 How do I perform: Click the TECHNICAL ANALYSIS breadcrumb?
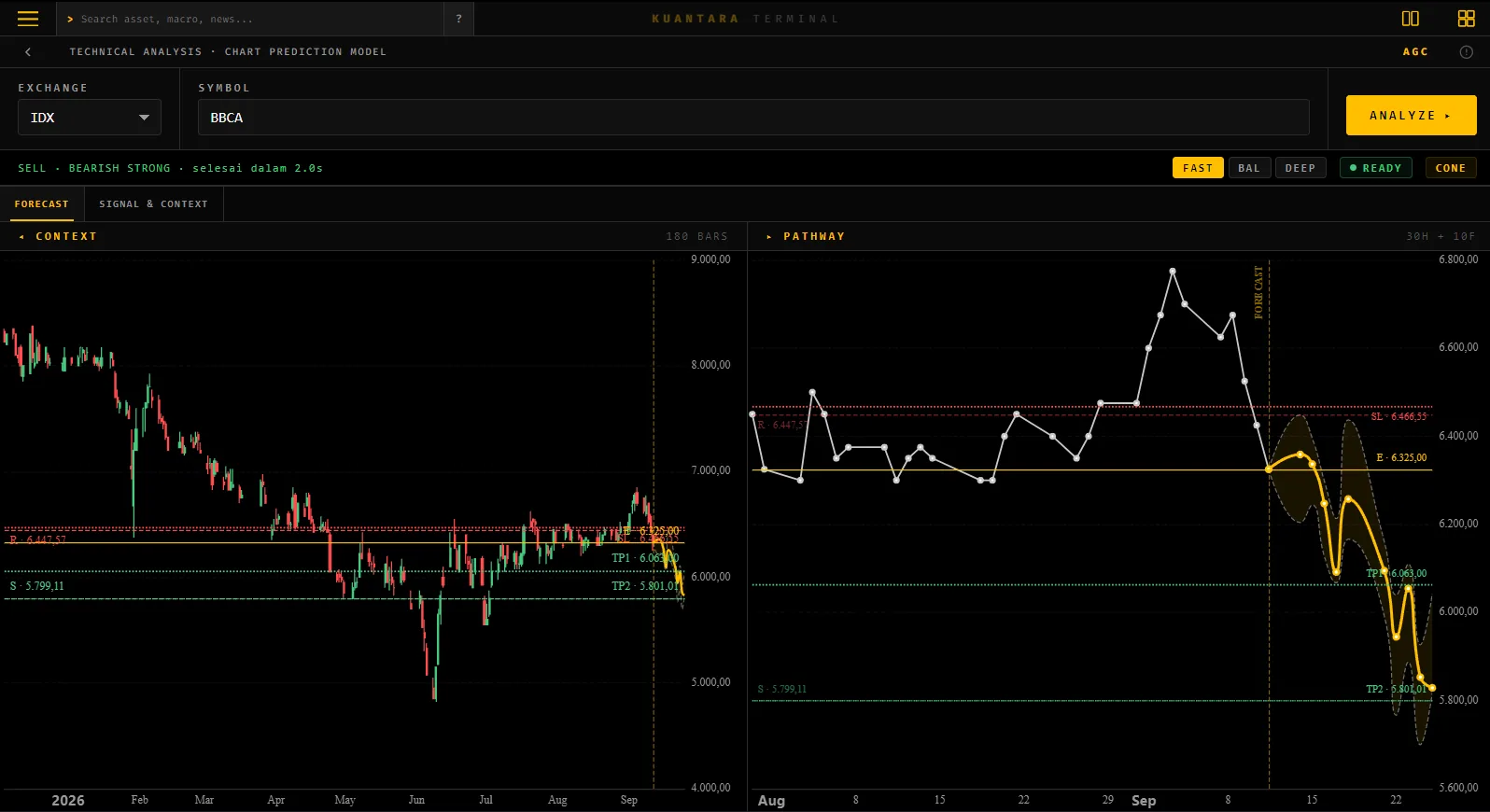[135, 52]
